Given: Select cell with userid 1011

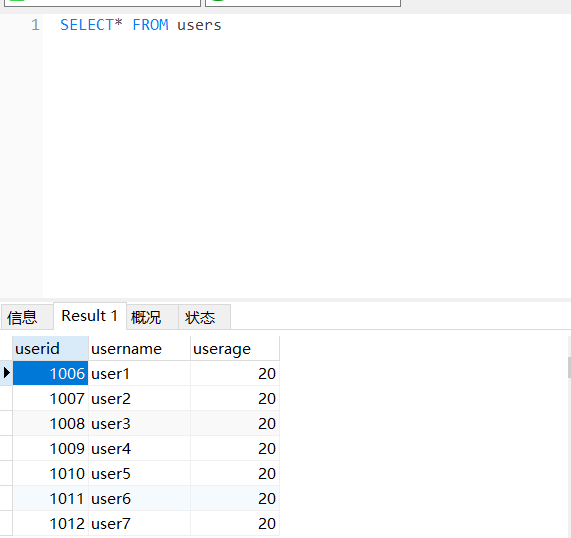Looking at the screenshot, I should coord(50,498).
